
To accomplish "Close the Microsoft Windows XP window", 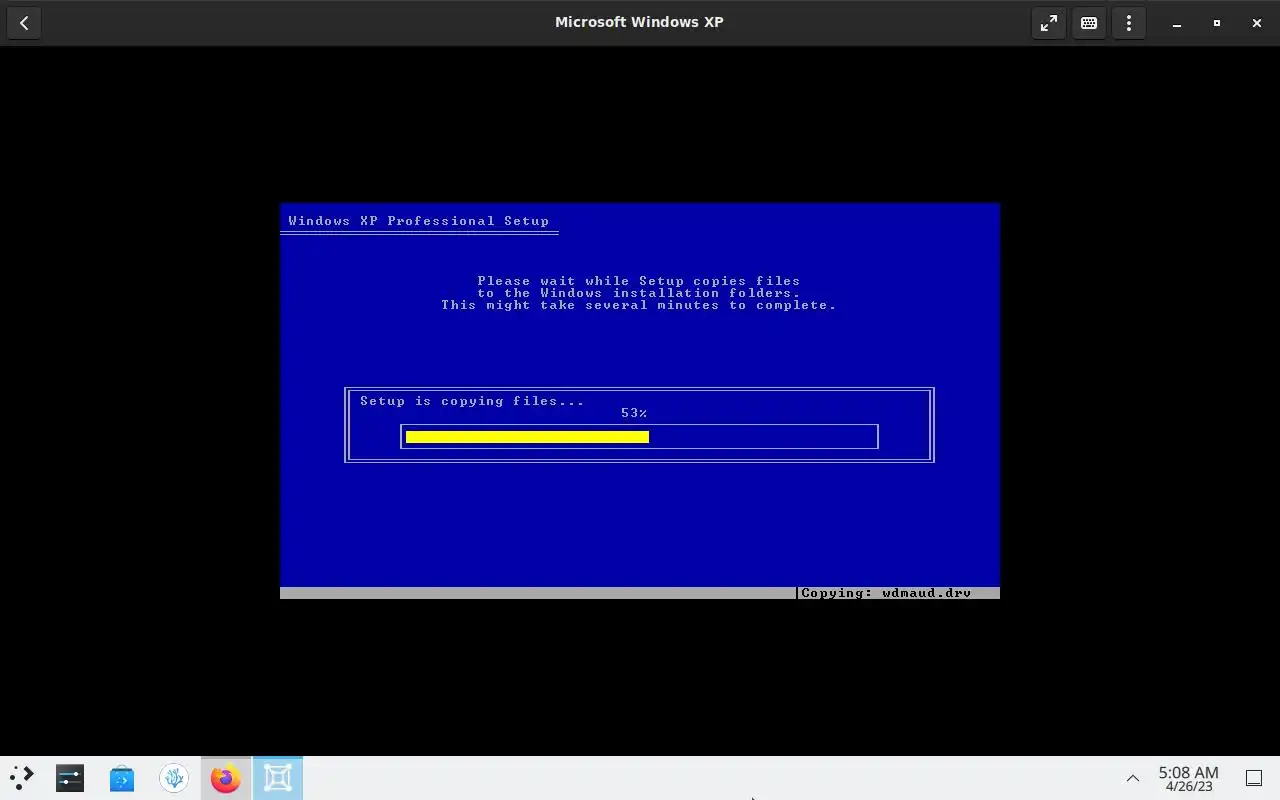I will [1257, 23].
